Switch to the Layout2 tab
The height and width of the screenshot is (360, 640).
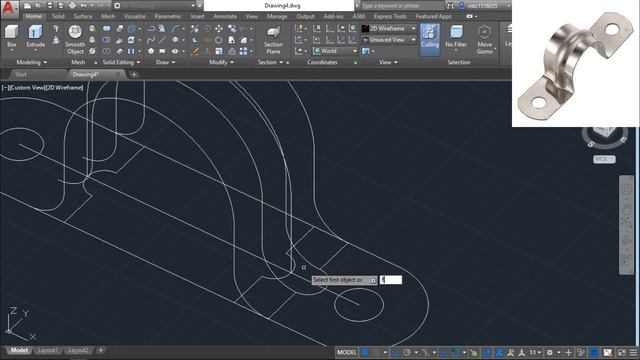click(x=78, y=351)
